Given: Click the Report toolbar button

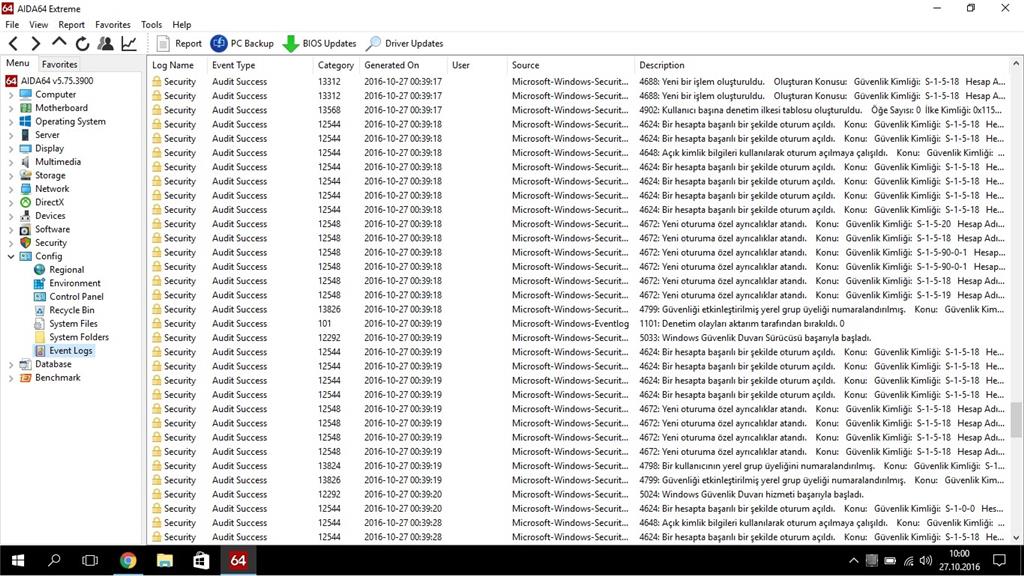Looking at the screenshot, I should (180, 44).
